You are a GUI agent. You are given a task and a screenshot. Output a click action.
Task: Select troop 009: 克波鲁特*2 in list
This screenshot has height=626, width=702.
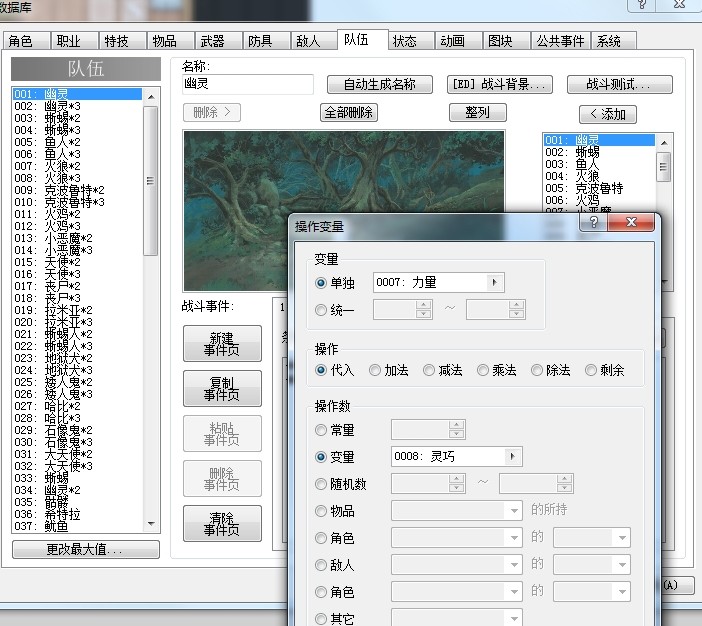tap(77, 190)
